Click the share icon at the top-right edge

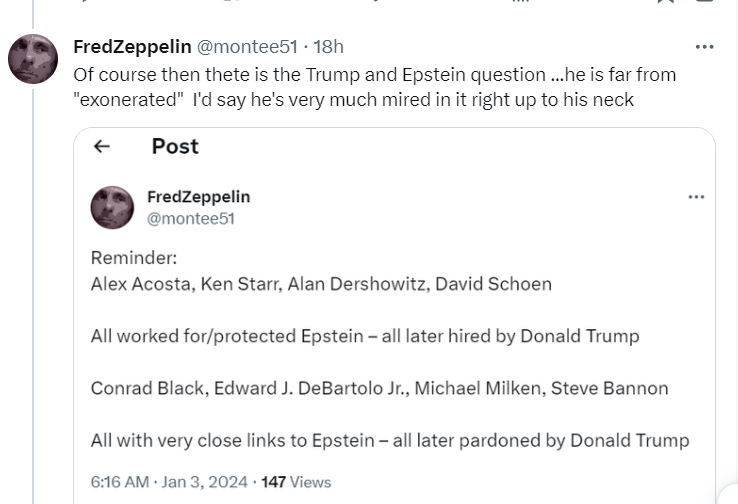tap(704, 3)
